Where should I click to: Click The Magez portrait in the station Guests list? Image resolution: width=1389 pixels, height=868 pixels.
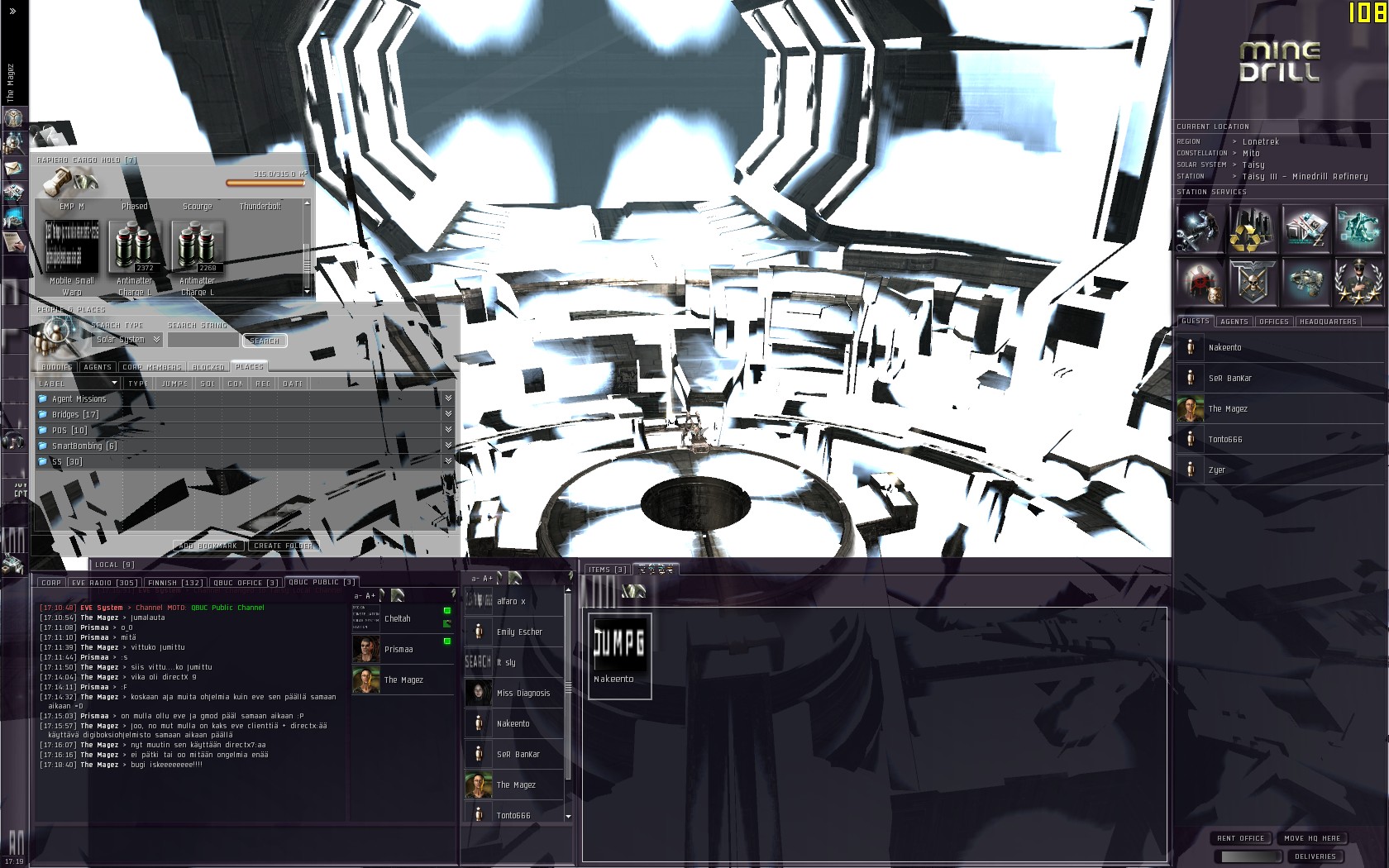click(x=1191, y=408)
